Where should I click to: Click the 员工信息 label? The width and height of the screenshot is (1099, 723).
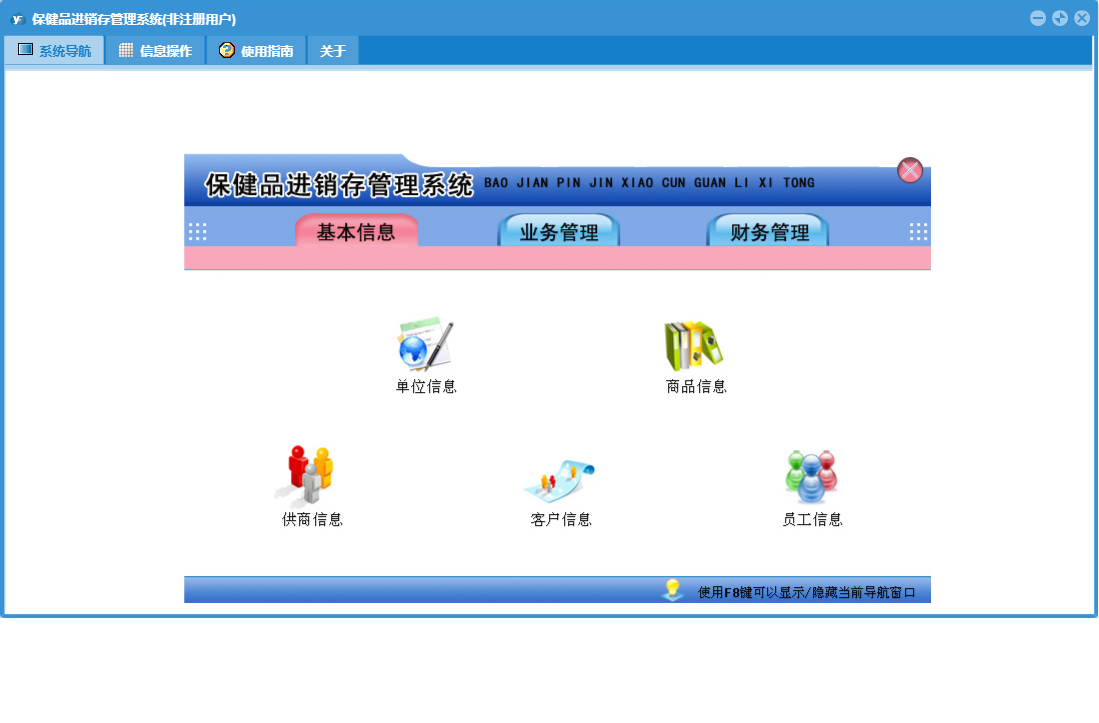click(x=812, y=519)
